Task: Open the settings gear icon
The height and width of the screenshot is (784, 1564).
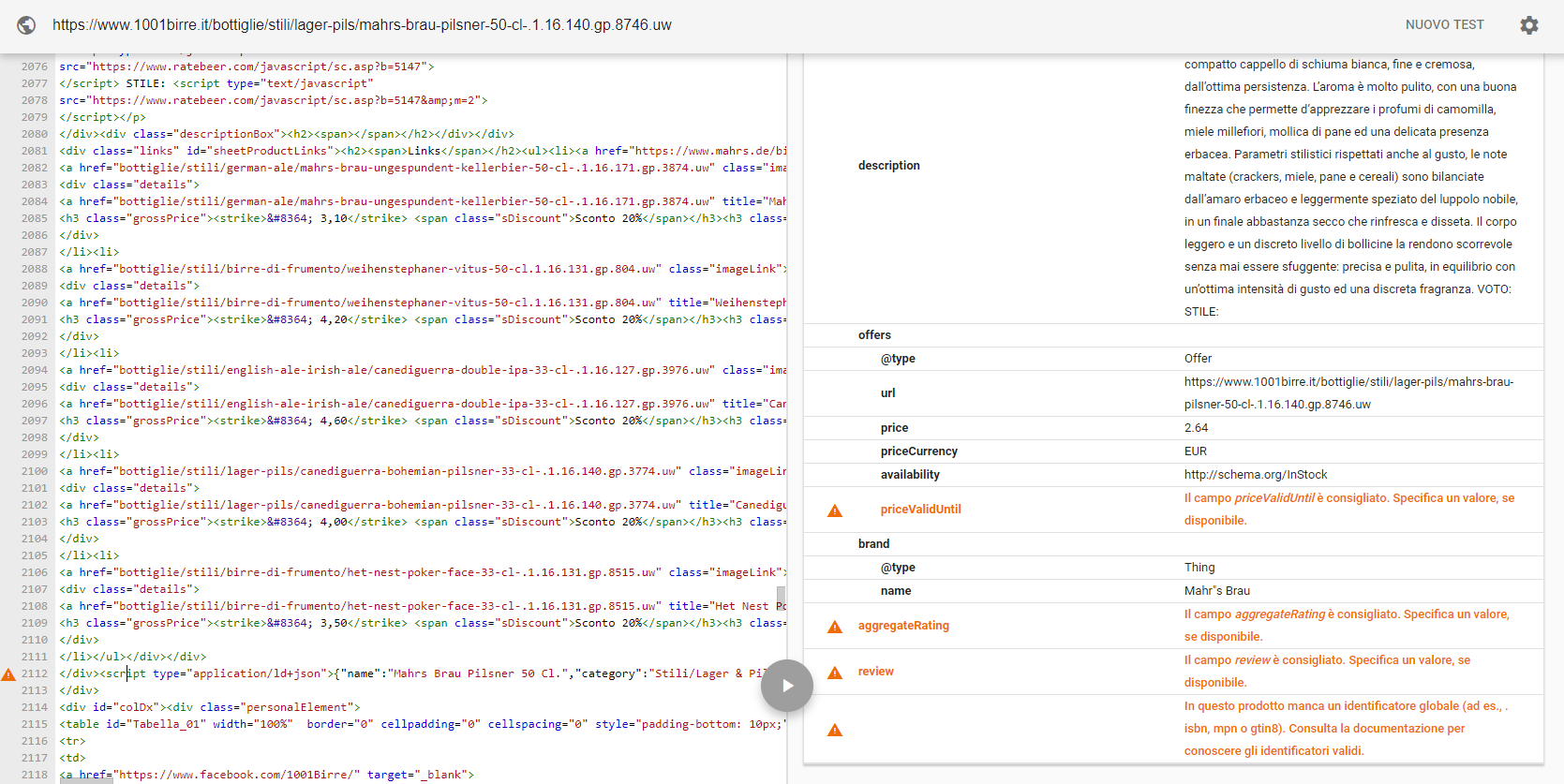Action: pyautogui.click(x=1529, y=25)
